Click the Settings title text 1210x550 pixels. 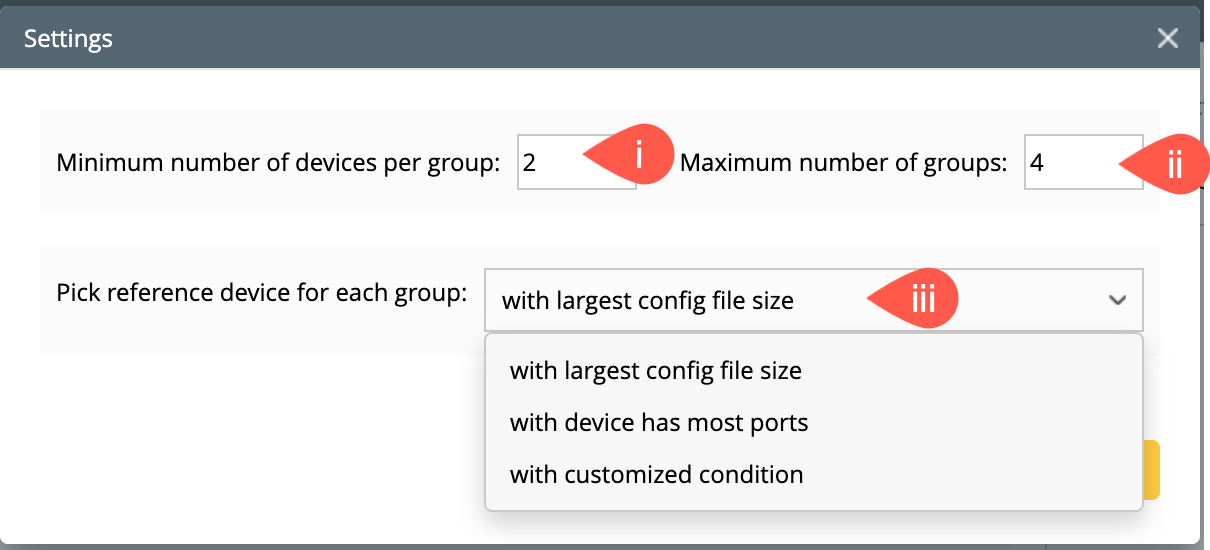68,39
